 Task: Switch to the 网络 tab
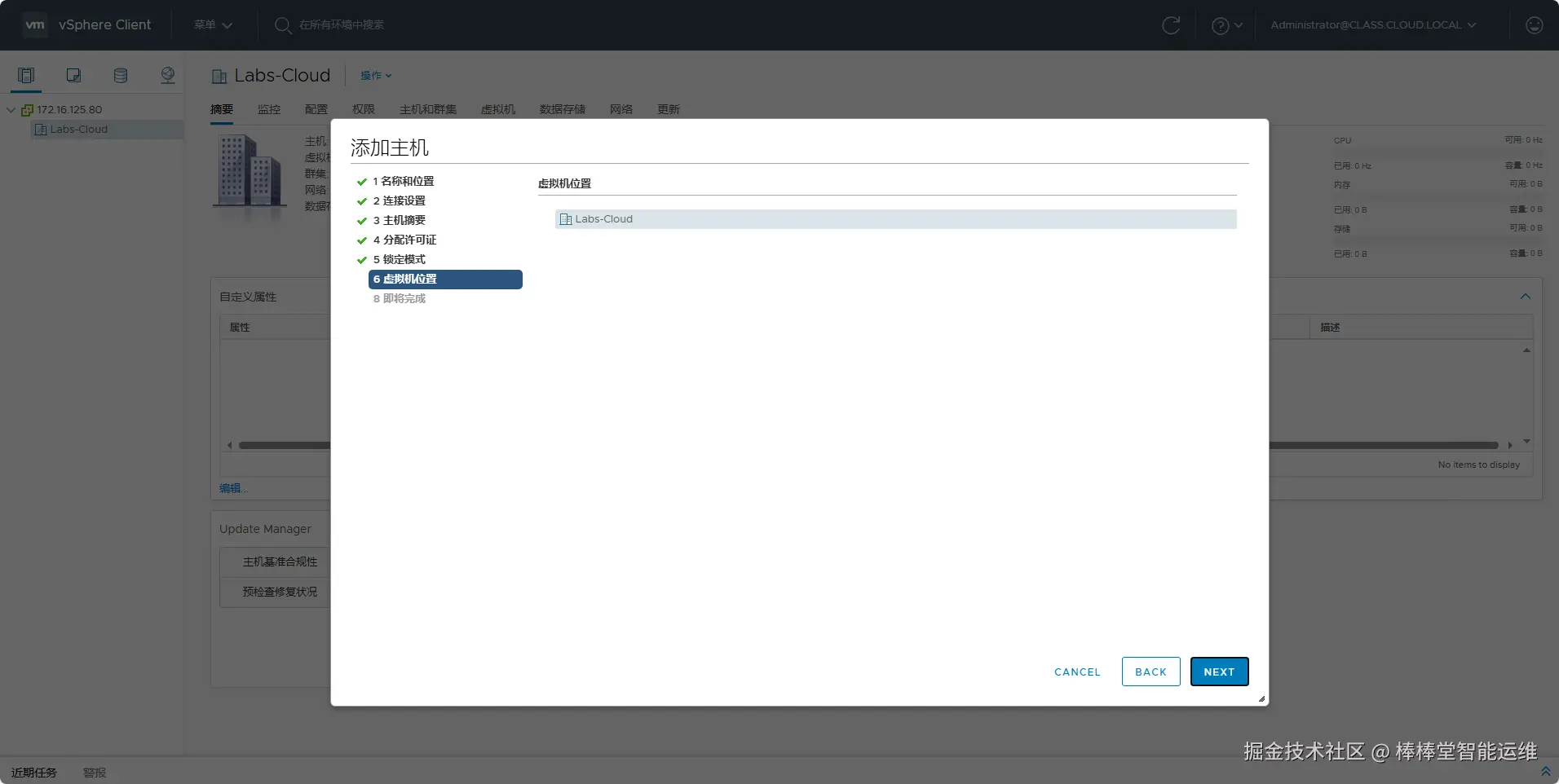click(621, 109)
